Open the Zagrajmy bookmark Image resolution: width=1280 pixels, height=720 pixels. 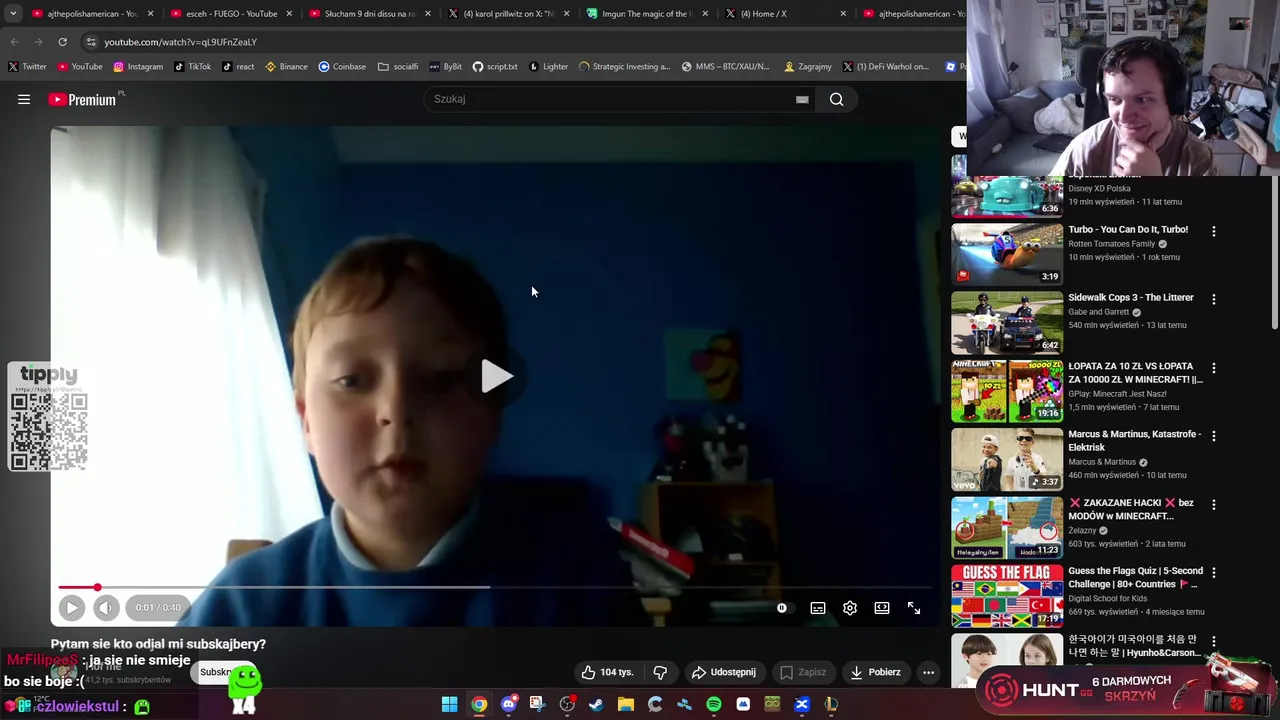(x=808, y=67)
